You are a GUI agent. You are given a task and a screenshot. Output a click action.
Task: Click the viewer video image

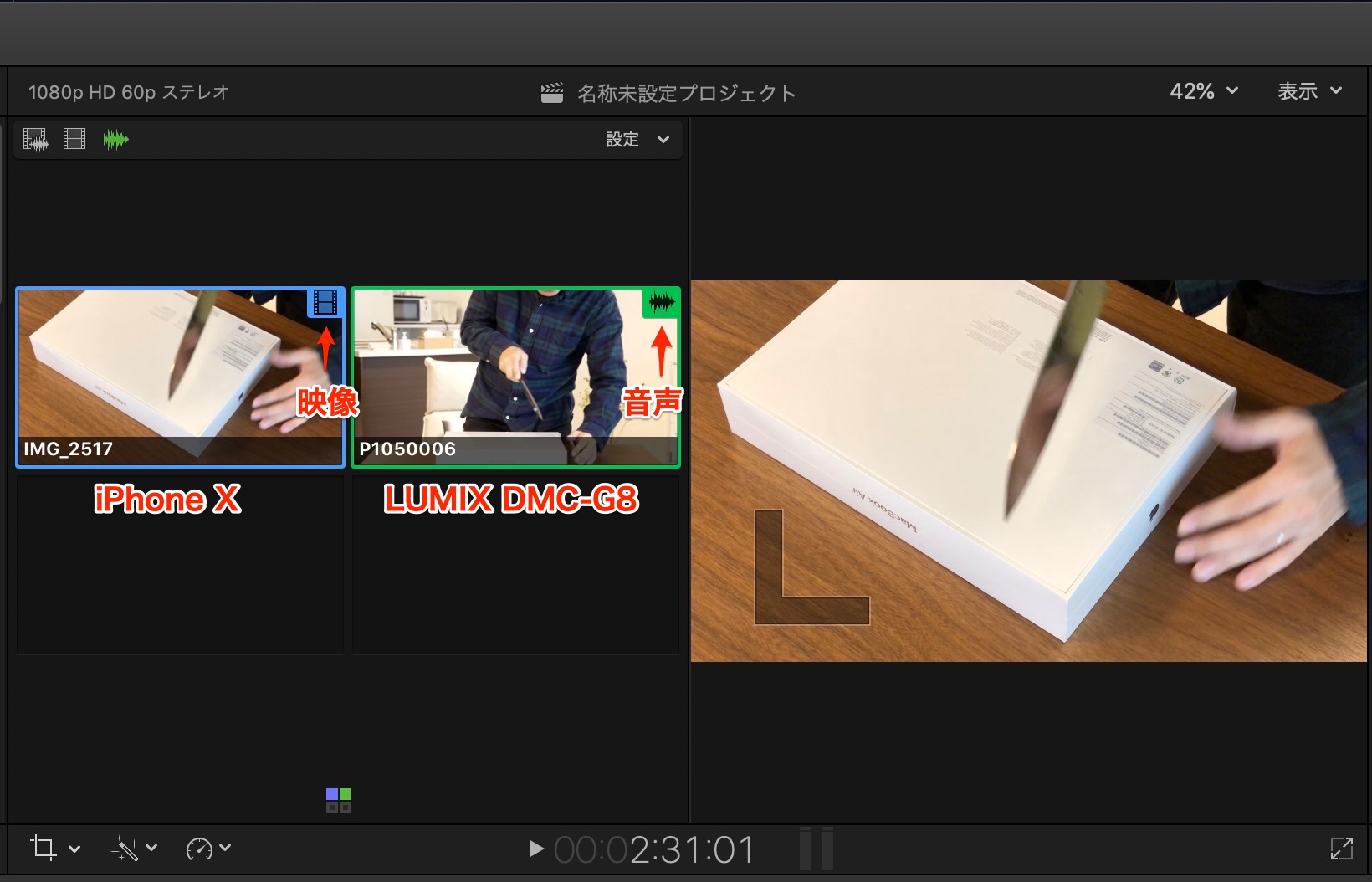click(x=1028, y=471)
